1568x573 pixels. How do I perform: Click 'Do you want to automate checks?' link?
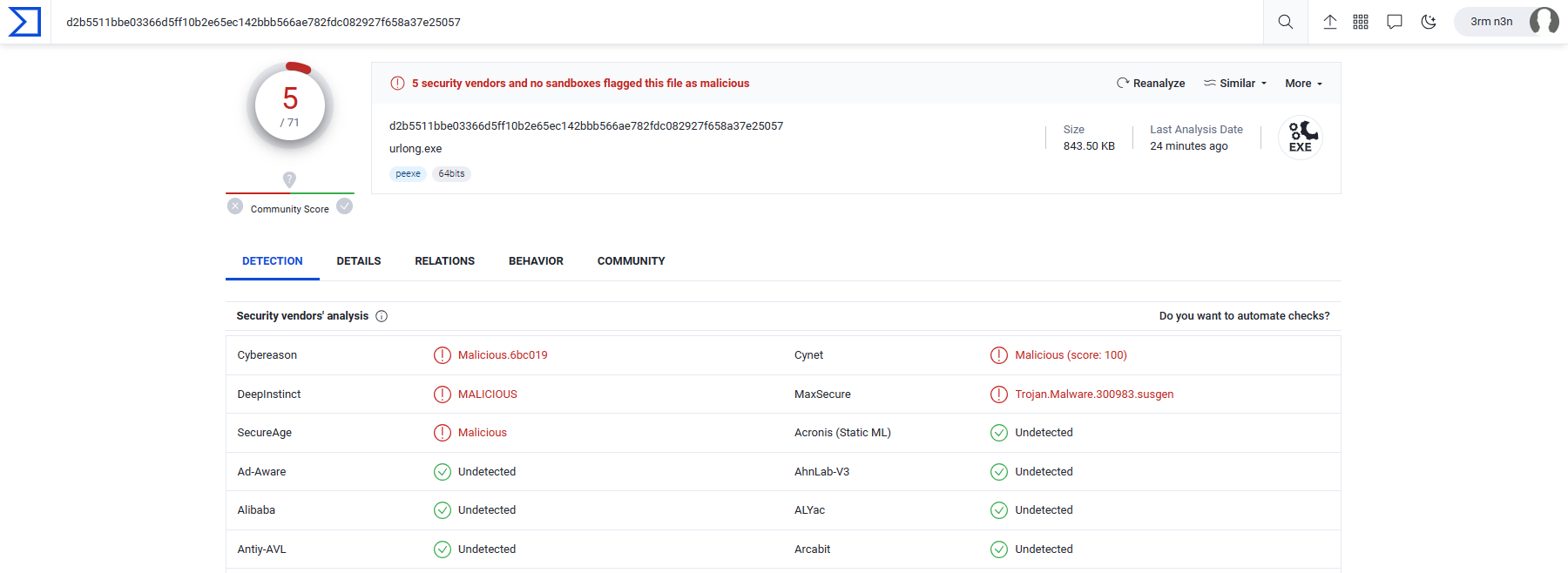tap(1244, 316)
